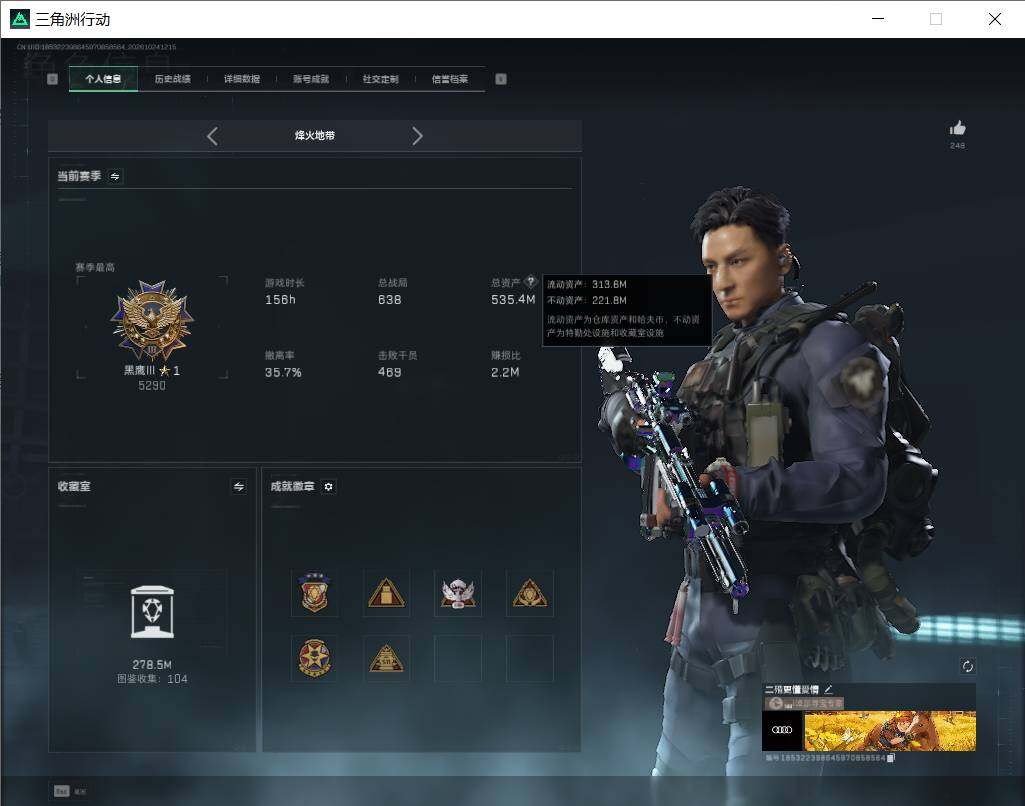This screenshot has height=806, width=1025.
Task: Click the rotate character model icon
Action: [x=967, y=666]
